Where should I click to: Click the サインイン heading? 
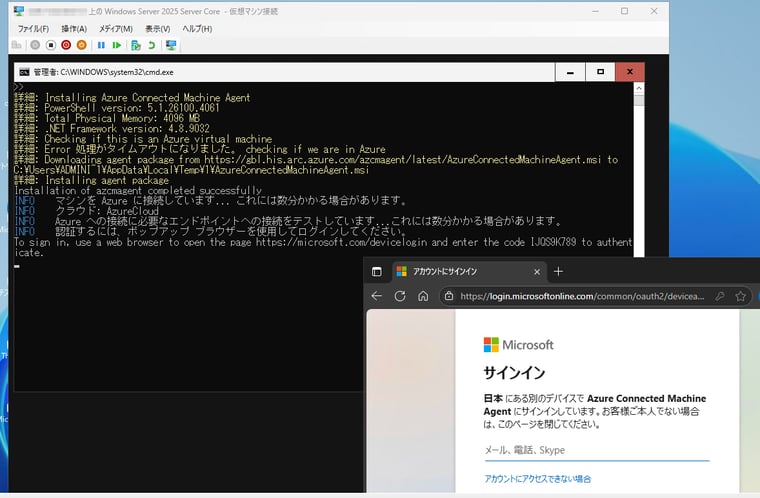(x=514, y=372)
